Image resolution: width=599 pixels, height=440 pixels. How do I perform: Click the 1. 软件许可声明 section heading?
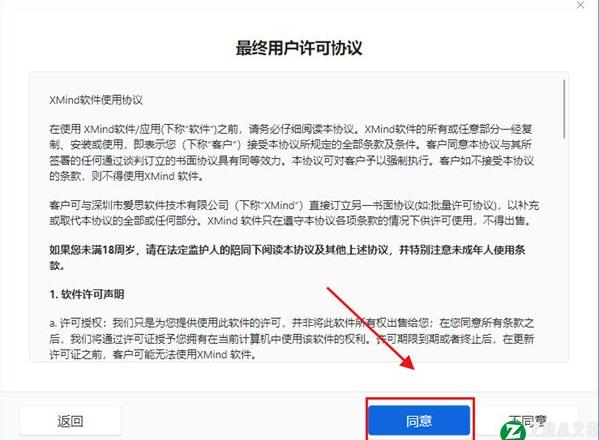pyautogui.click(x=87, y=294)
